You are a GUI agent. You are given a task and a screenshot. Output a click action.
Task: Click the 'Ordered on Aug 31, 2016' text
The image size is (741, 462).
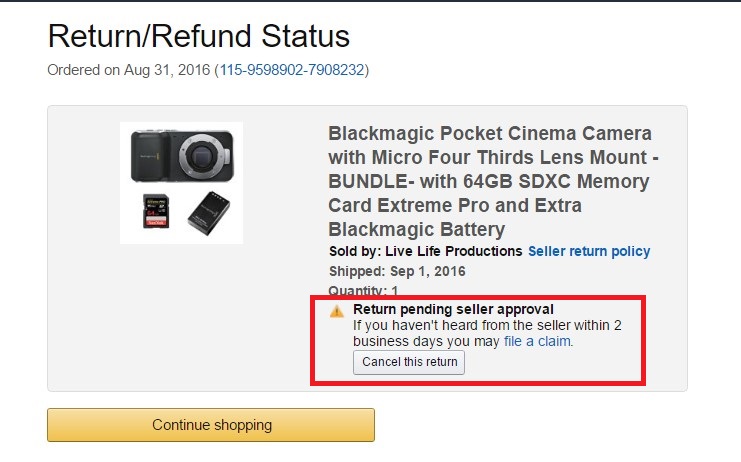pyautogui.click(x=129, y=70)
